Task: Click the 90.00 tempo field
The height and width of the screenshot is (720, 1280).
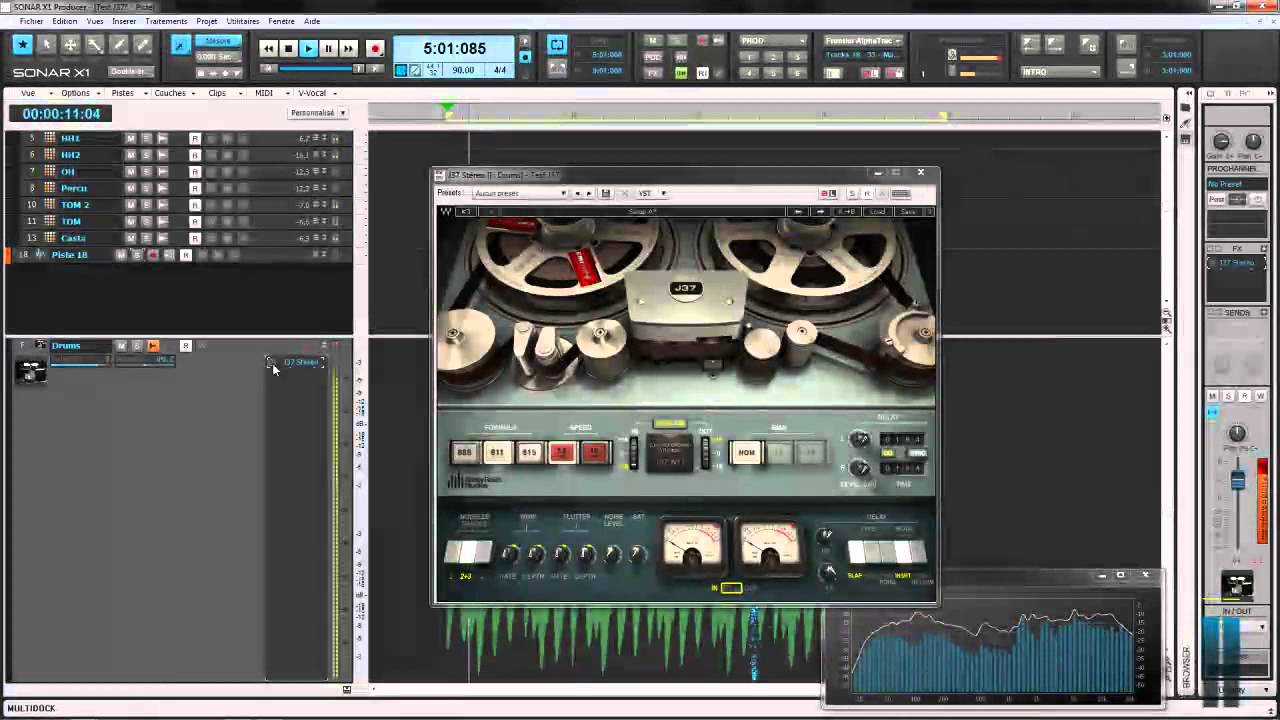Action: coord(462,70)
